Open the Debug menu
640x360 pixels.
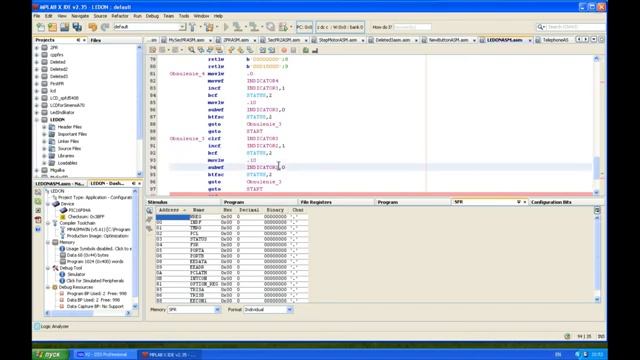pos(152,16)
